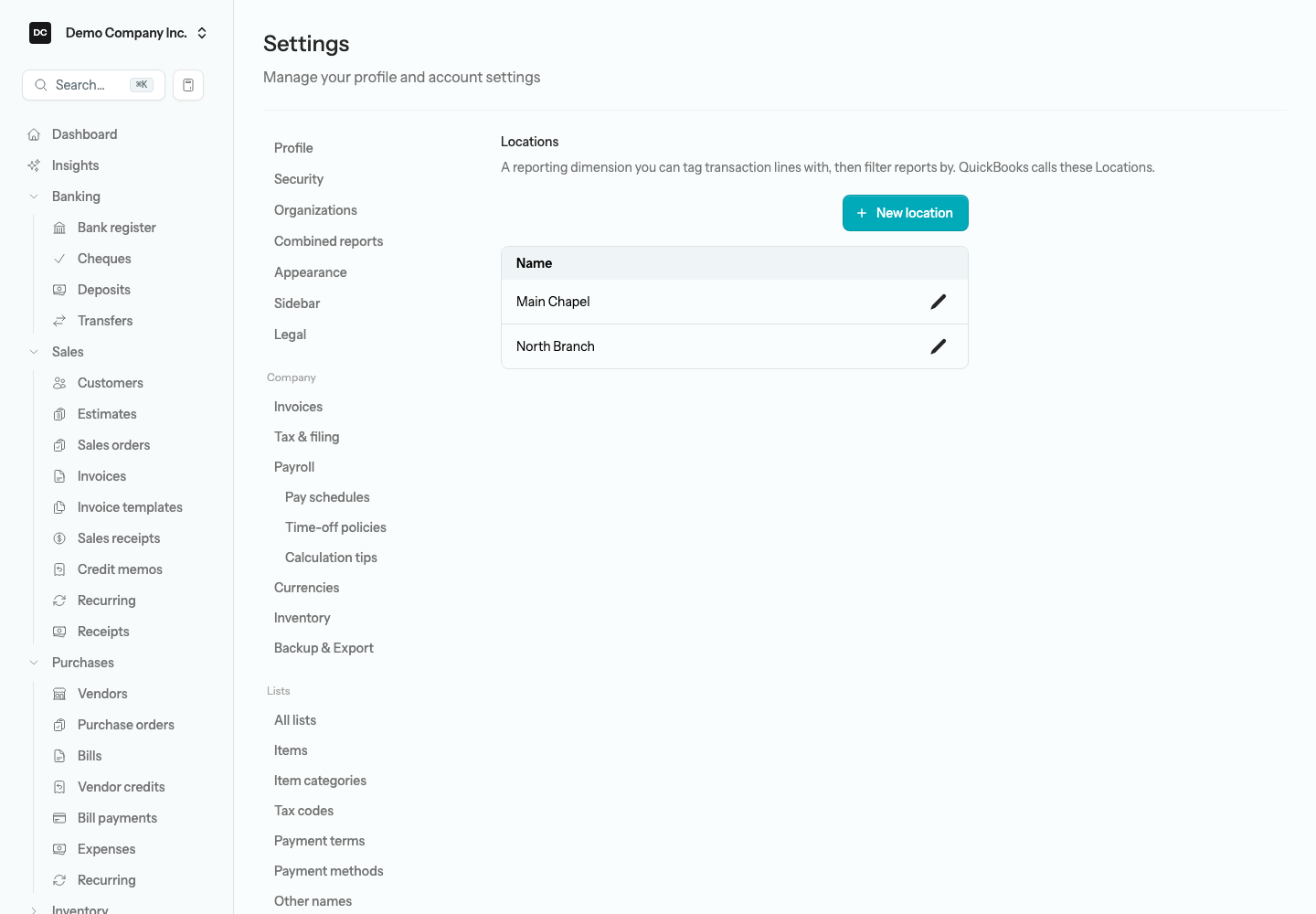Open Vendors under Purchases

coord(102,694)
